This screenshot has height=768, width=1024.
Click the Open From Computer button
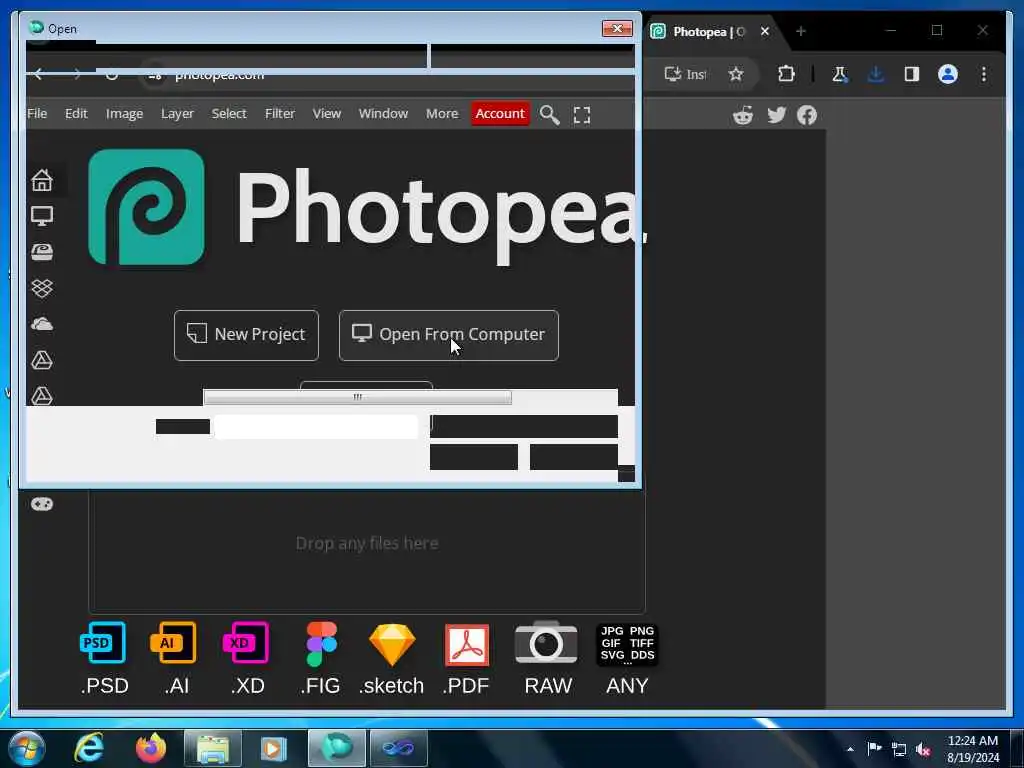click(449, 335)
